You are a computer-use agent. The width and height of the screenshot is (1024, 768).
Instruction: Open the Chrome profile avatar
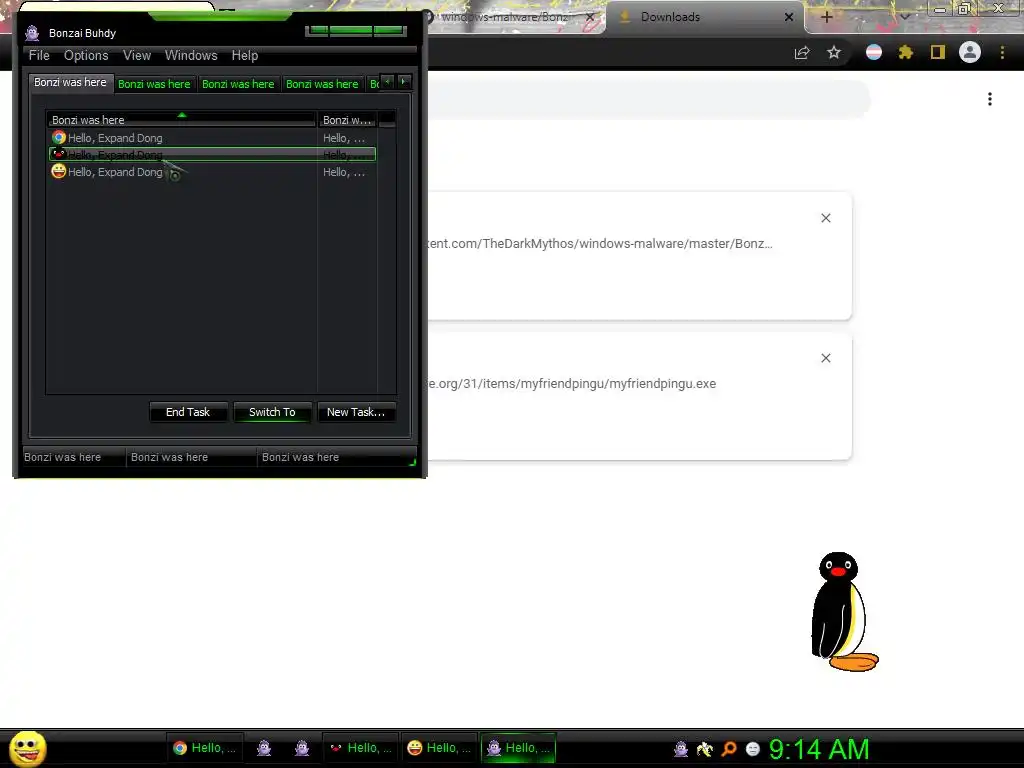tap(970, 52)
